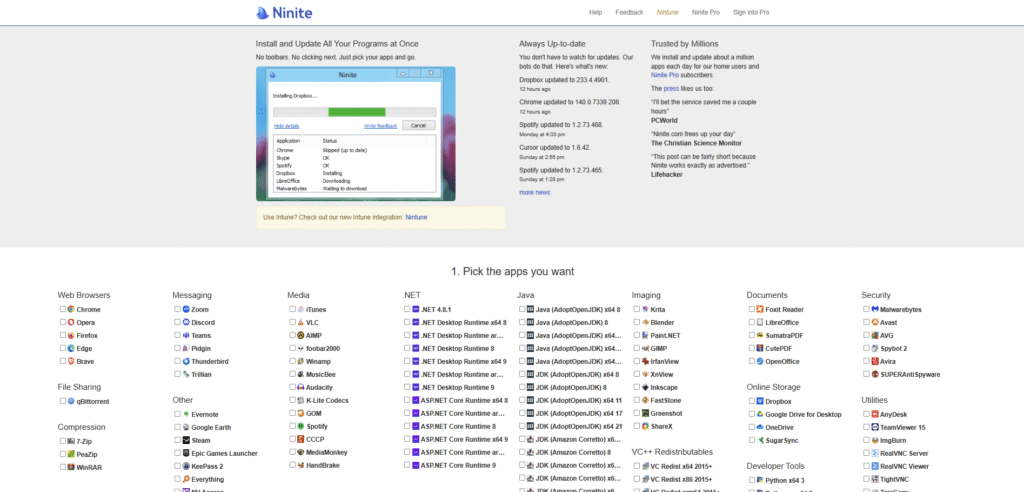This screenshot has height=492, width=1024.
Task: Tick the Google Earth checkbox
Action: click(x=178, y=427)
